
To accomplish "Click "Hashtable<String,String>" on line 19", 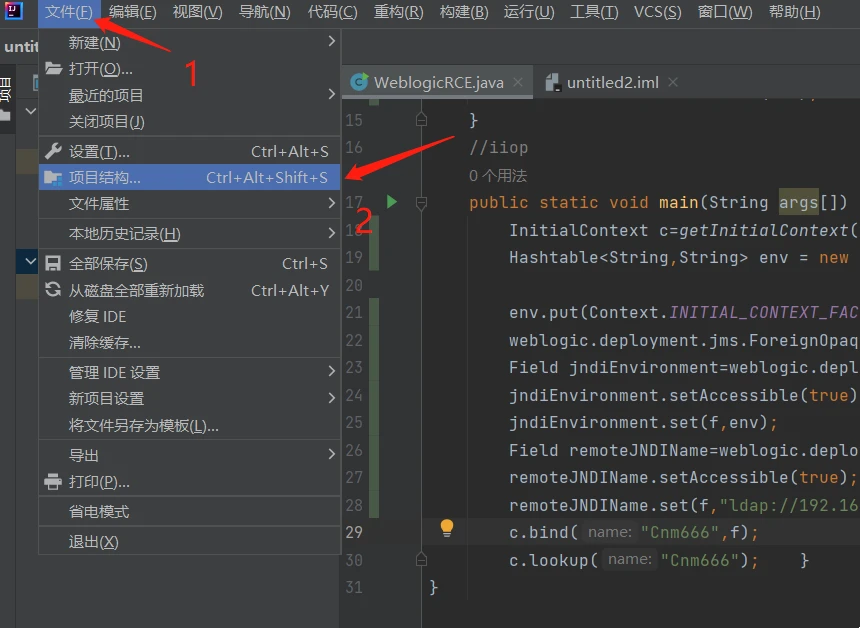I will [x=629, y=258].
